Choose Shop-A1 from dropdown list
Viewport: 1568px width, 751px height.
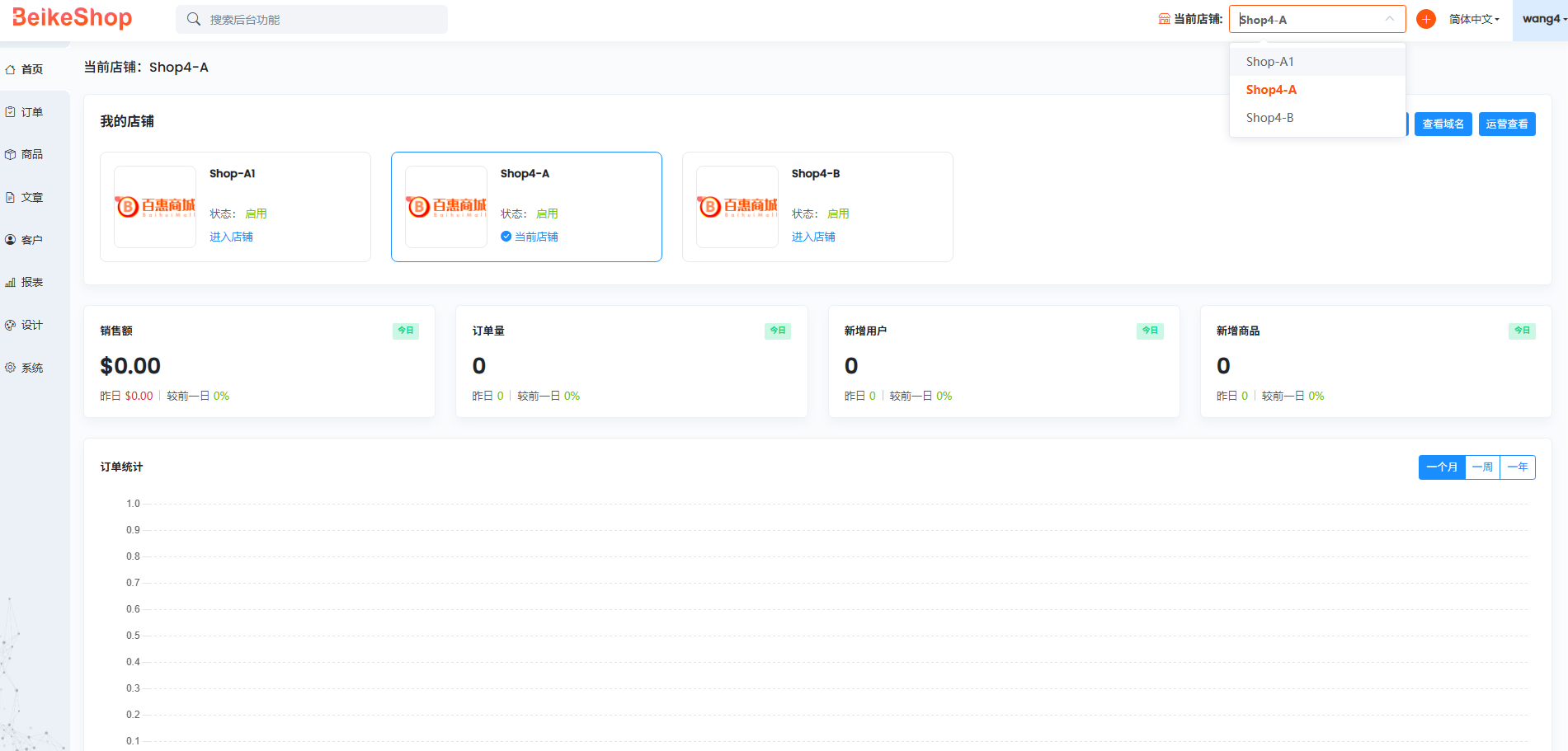(x=1269, y=62)
